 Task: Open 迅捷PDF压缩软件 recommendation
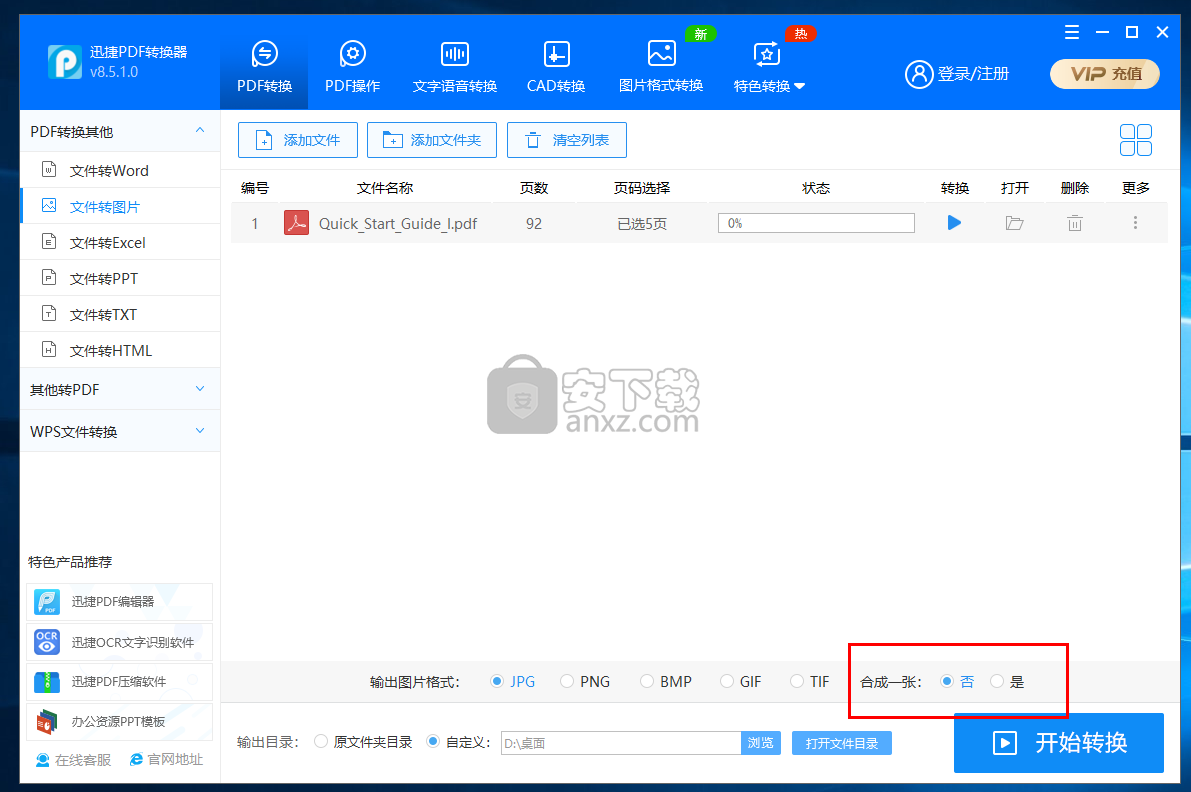pos(119,681)
